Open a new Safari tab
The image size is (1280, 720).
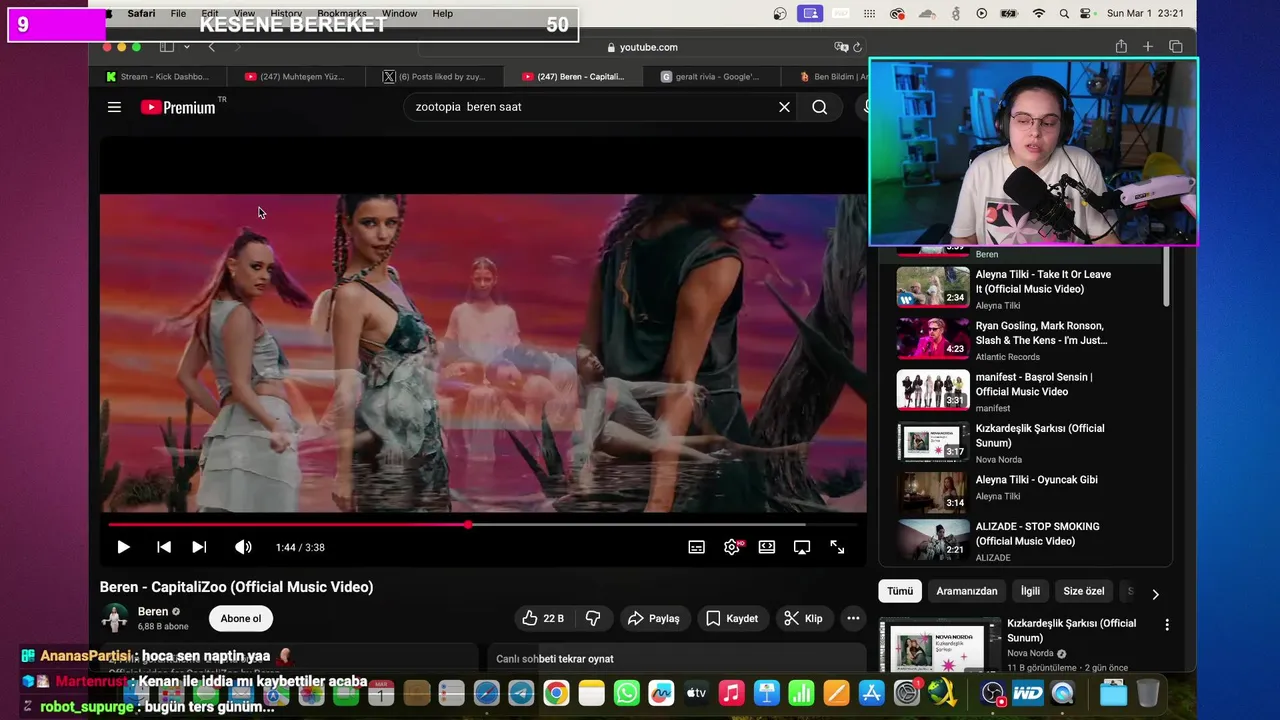tap(1148, 47)
